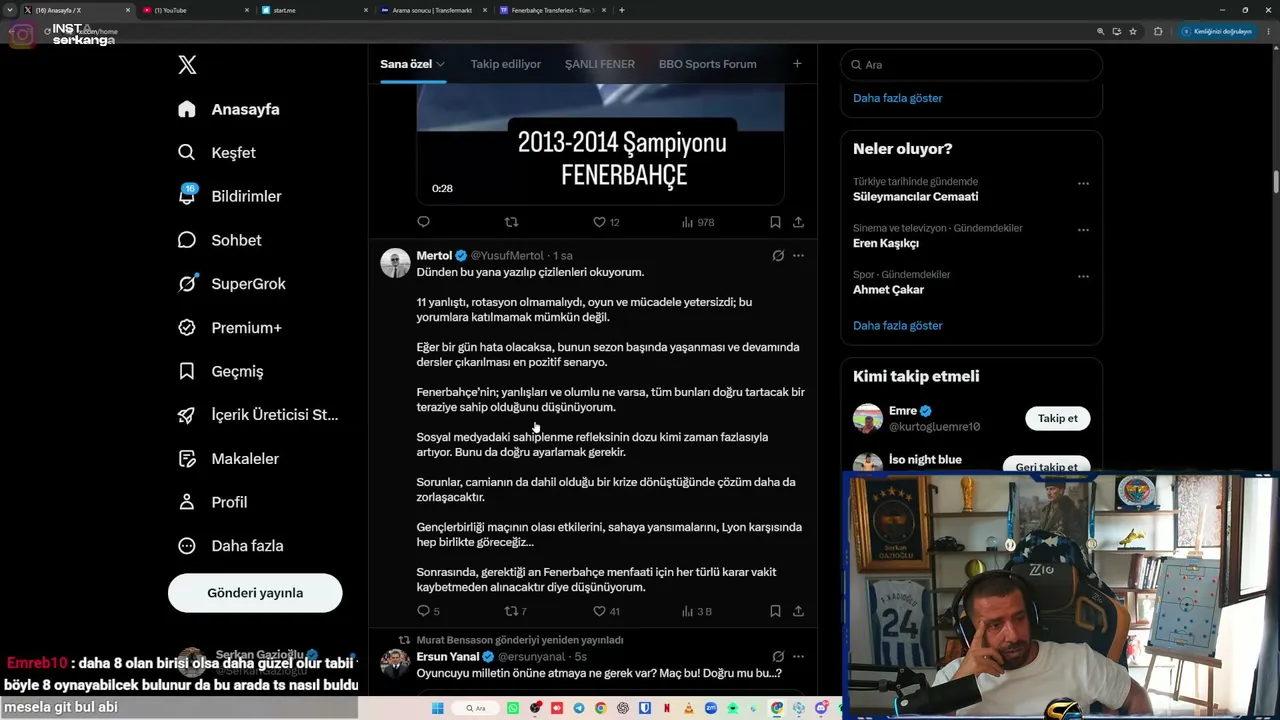The height and width of the screenshot is (720, 1280).
Task: Open Emre's suggested profile avatar
Action: [868, 418]
